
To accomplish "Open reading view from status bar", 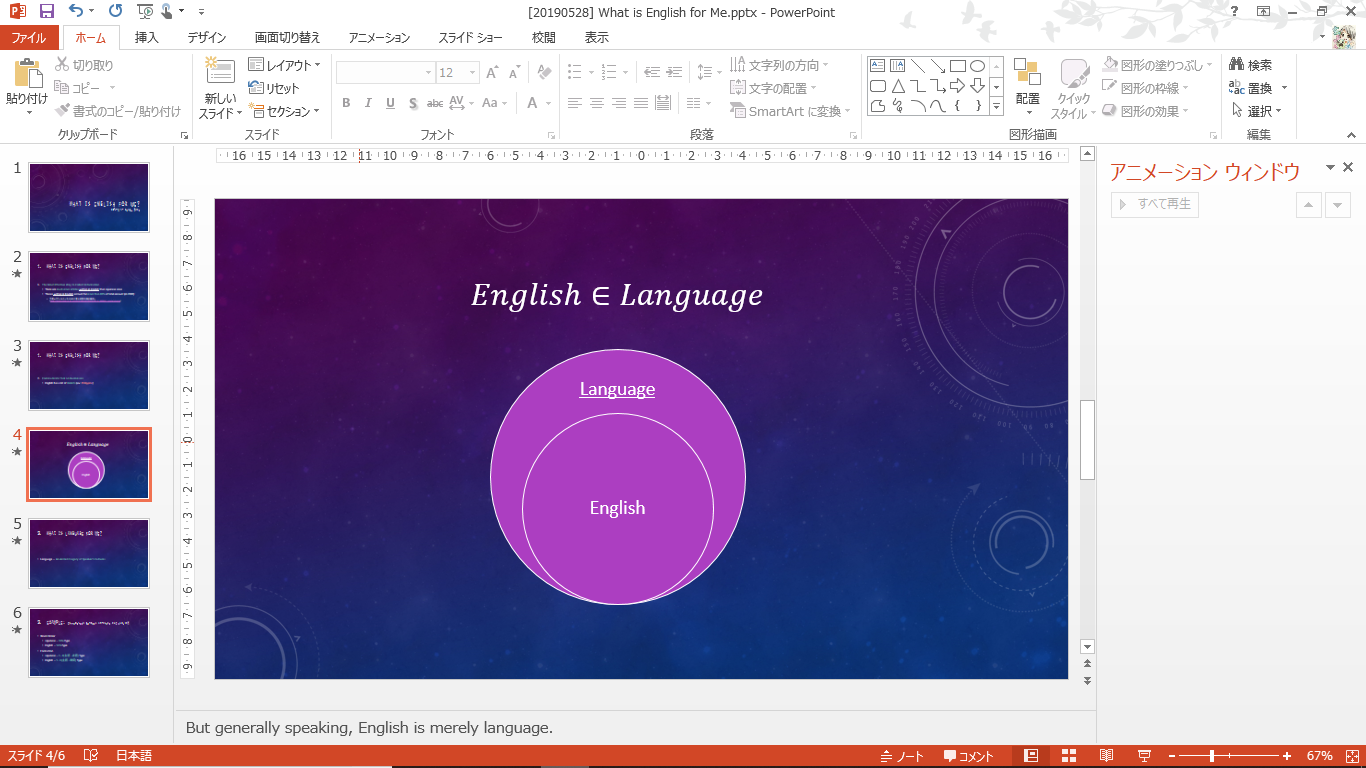I will pyautogui.click(x=1107, y=756).
